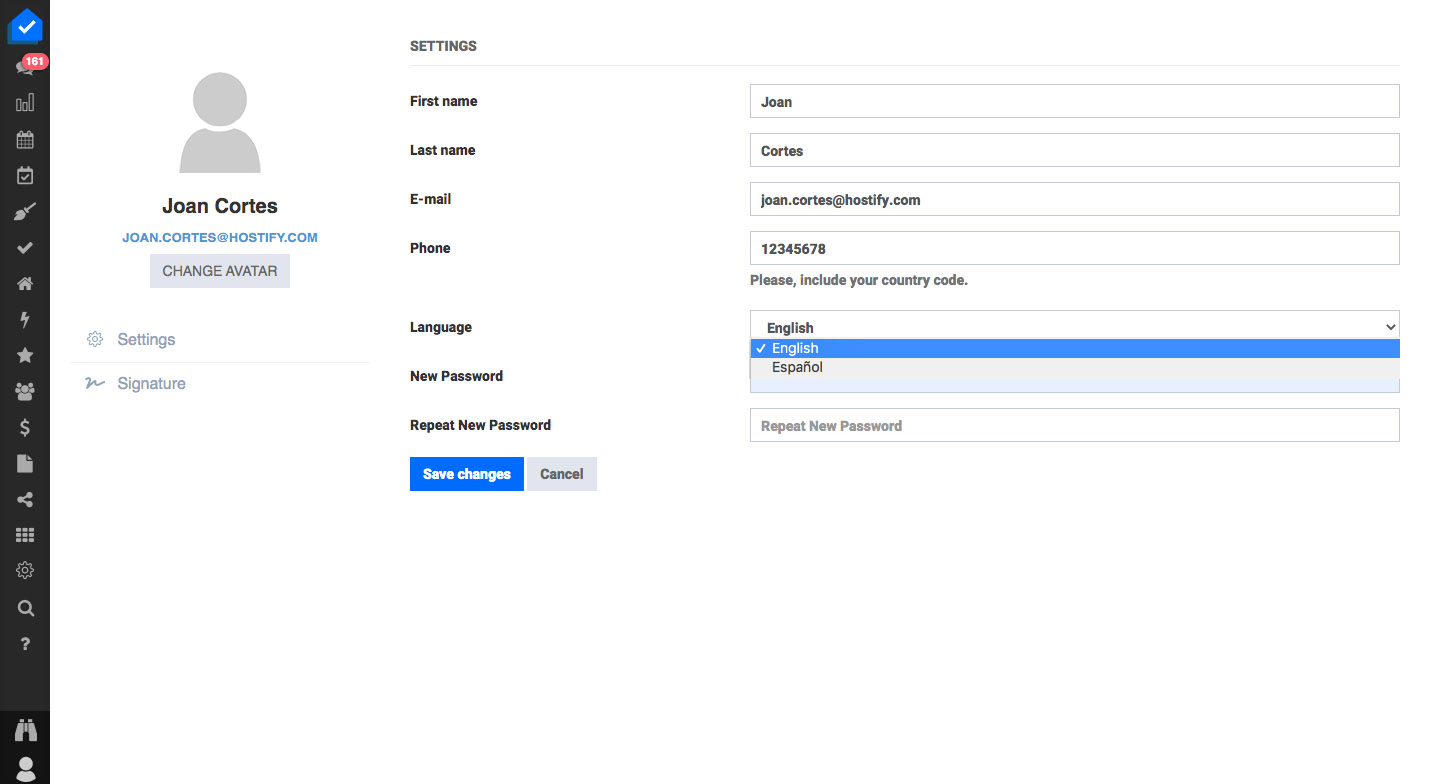Viewport: 1434px width, 784px height.
Task: Save changes to profile settings
Action: pyautogui.click(x=466, y=473)
